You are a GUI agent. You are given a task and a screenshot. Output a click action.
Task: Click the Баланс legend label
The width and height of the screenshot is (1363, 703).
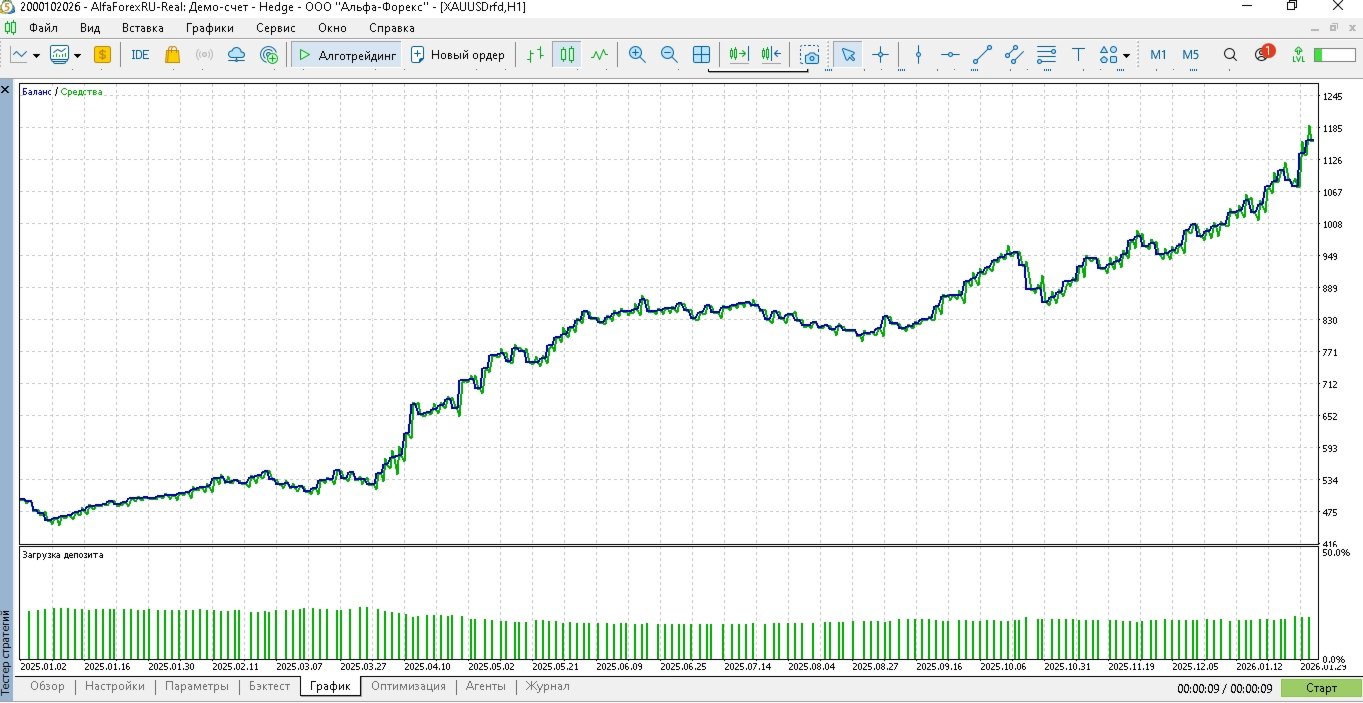(35, 92)
